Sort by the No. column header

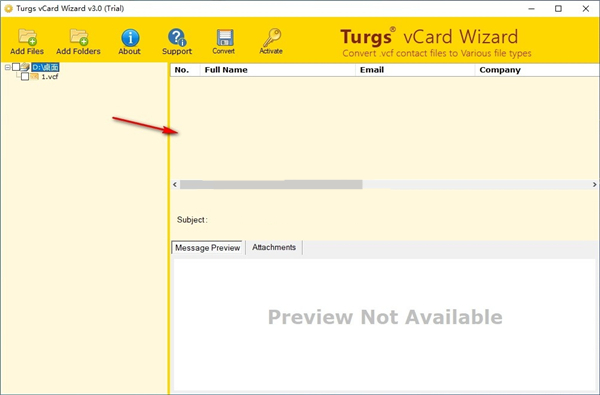(185, 70)
